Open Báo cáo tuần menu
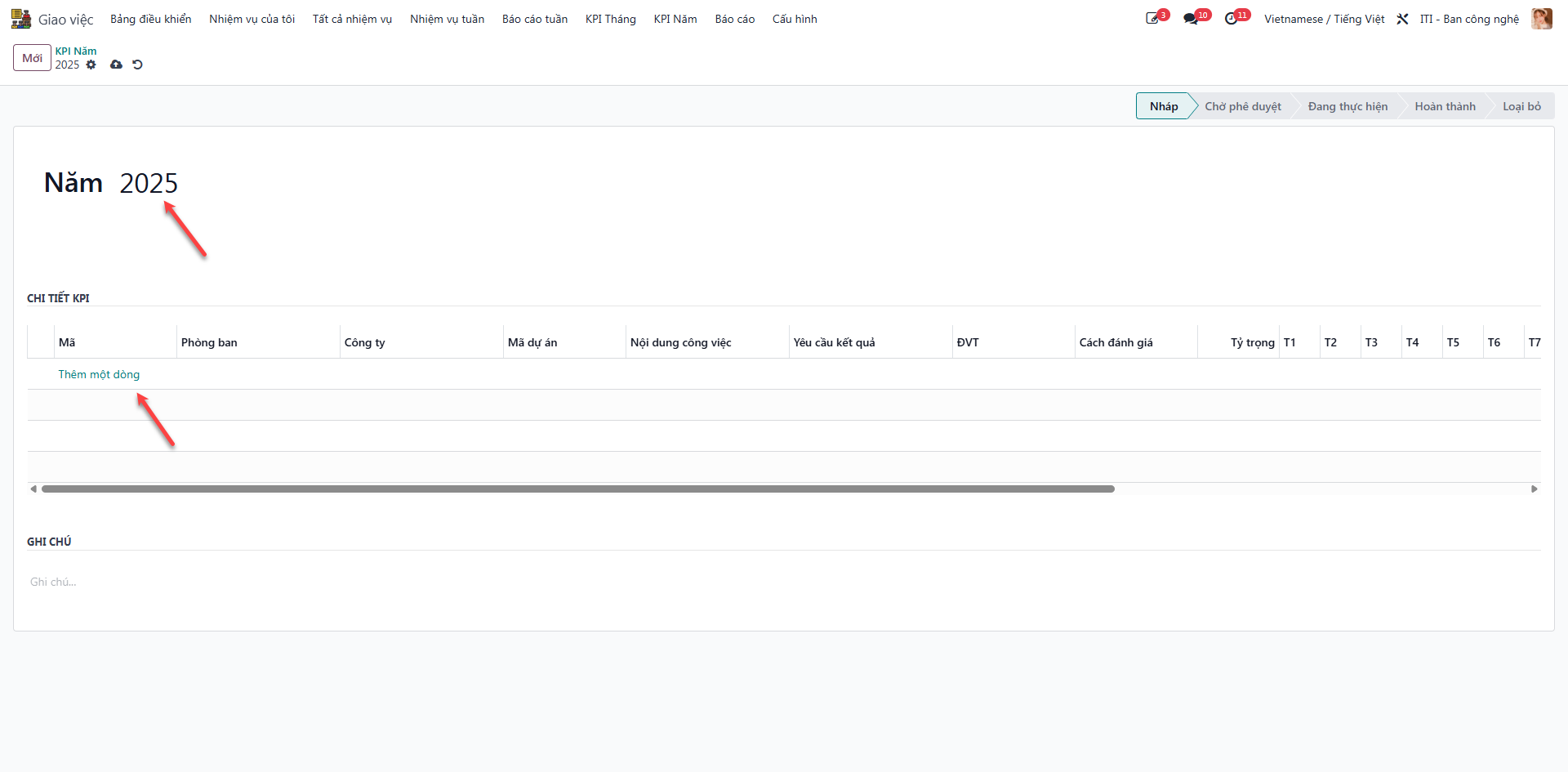1568x772 pixels. click(535, 19)
